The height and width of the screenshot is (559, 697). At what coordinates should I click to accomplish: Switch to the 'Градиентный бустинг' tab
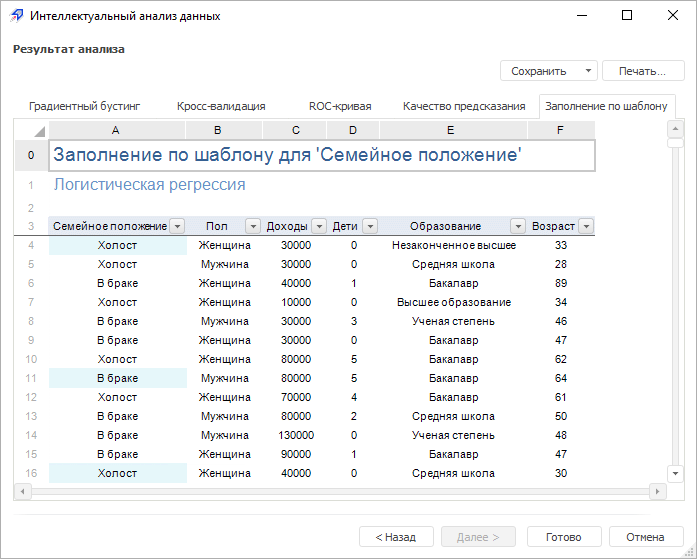click(x=85, y=106)
